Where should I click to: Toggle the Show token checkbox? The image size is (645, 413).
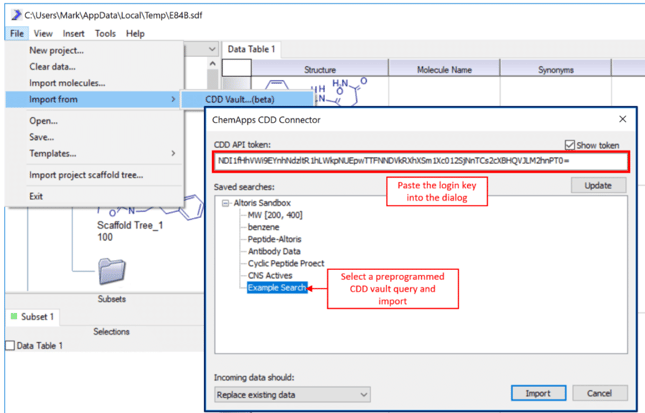[570, 145]
